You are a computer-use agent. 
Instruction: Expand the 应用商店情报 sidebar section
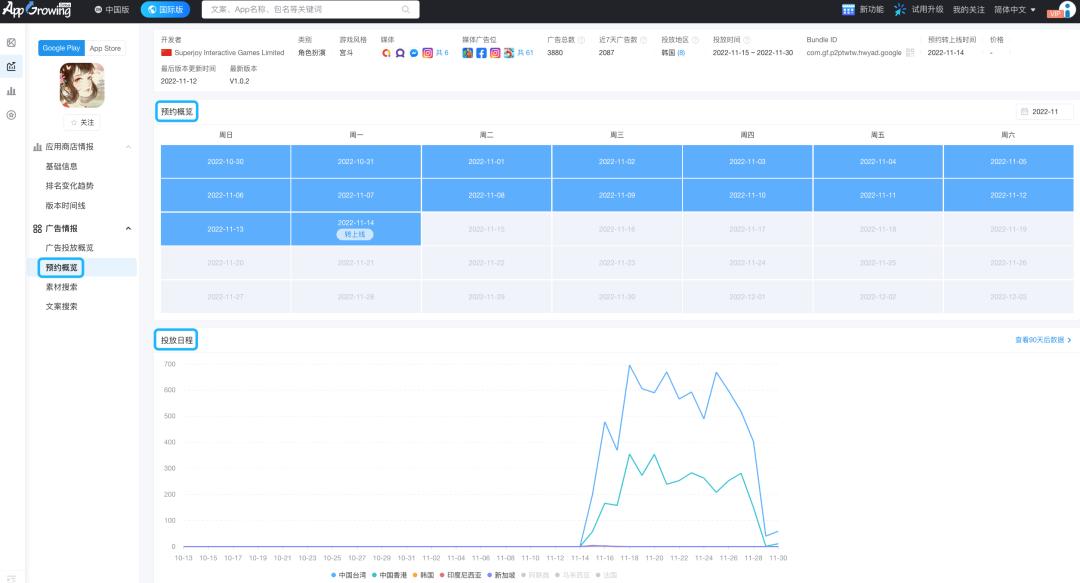(x=128, y=147)
